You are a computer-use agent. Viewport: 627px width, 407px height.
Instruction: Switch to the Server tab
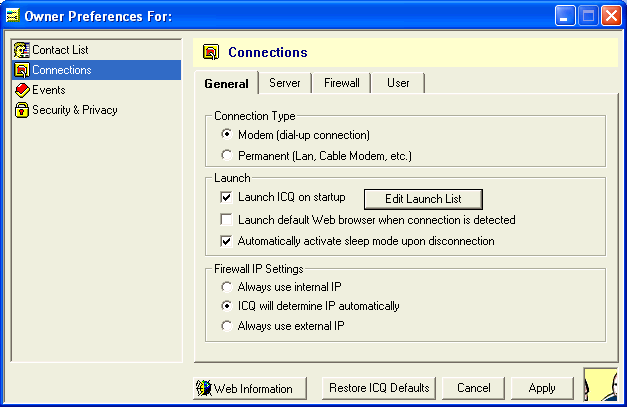(x=285, y=83)
